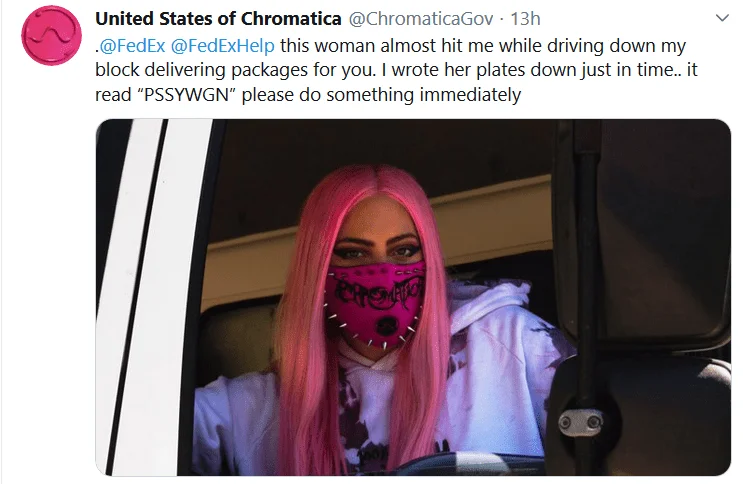
Task: Click the United States of Chromatica name
Action: (x=218, y=19)
